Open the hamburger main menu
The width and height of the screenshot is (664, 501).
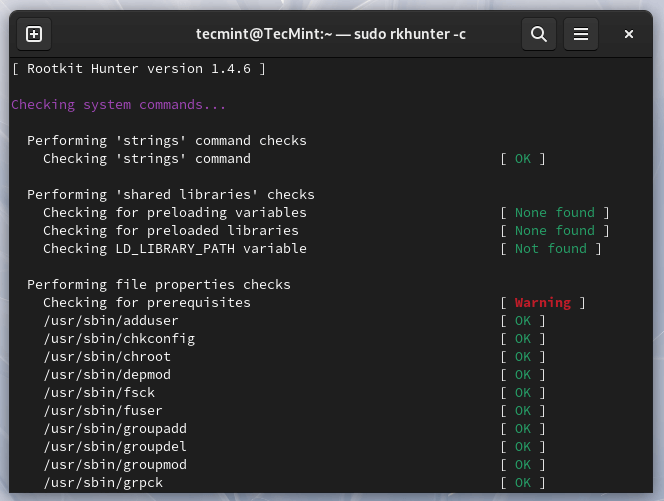pos(581,34)
